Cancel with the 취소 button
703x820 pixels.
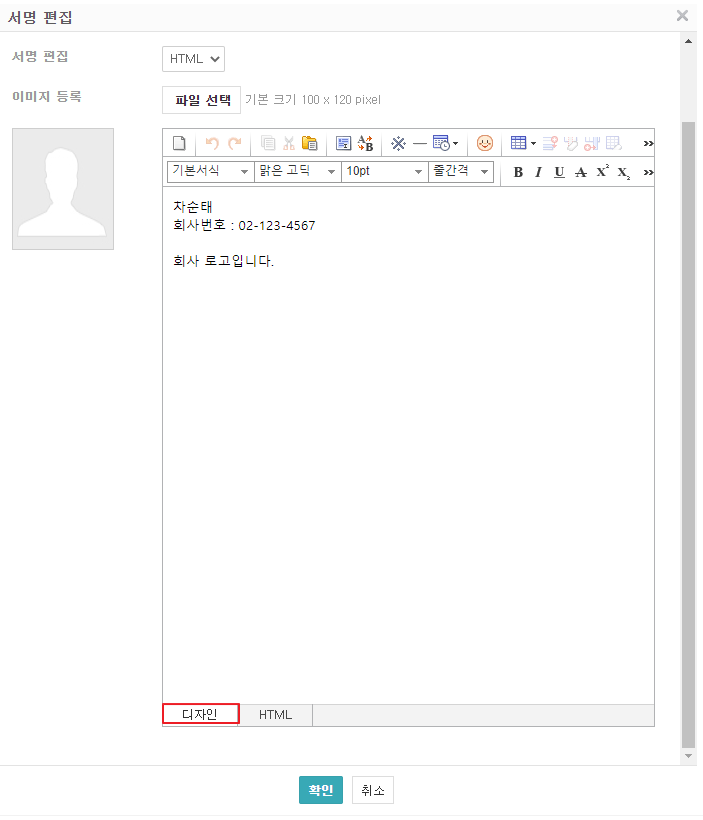tap(373, 790)
